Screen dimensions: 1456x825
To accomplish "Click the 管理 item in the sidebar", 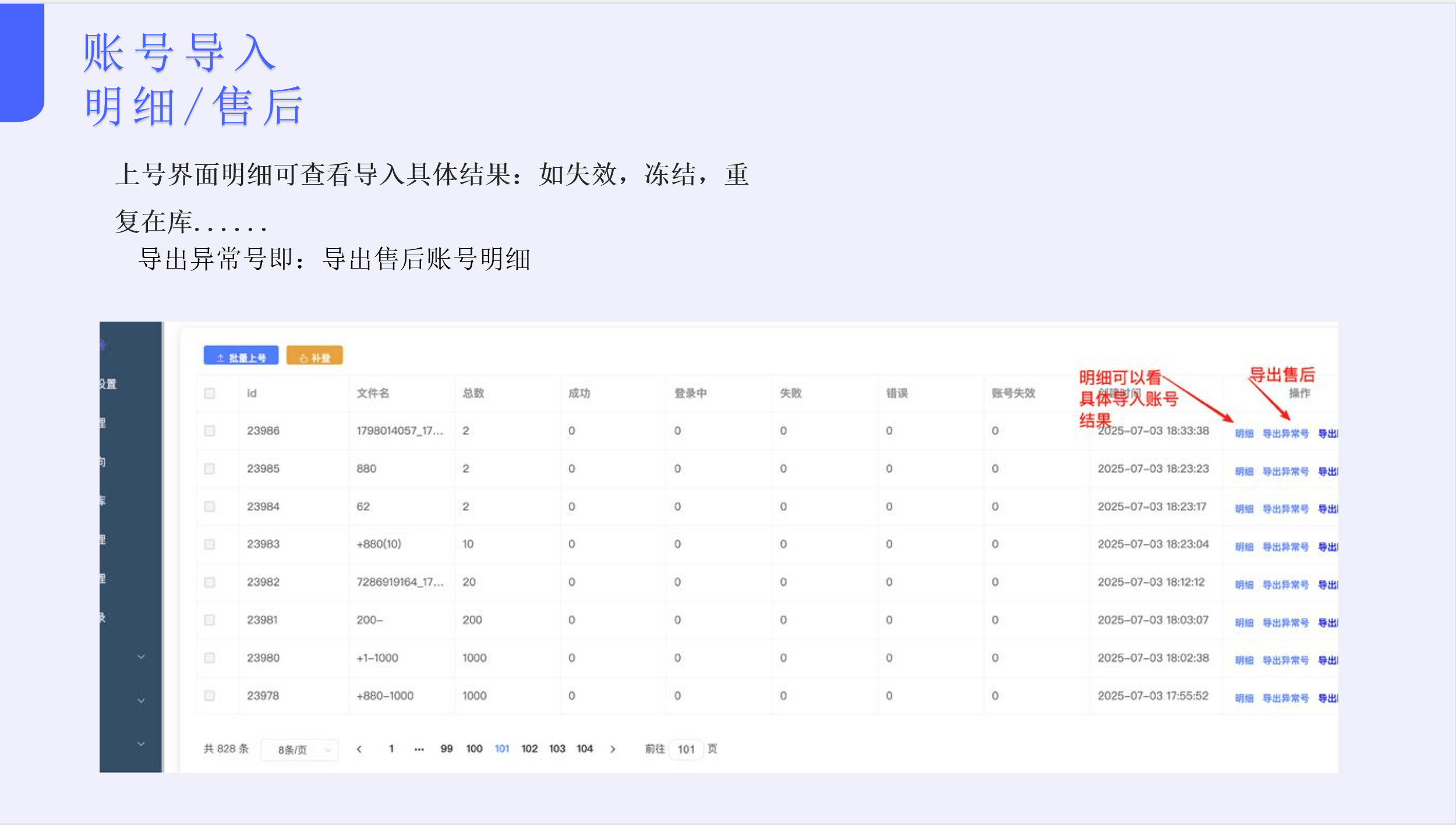I will (108, 423).
